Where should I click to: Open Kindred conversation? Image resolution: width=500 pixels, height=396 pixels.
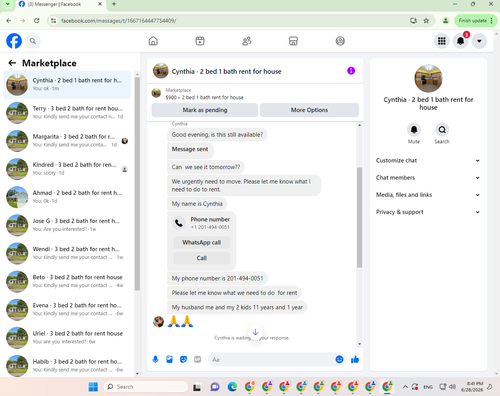[x=67, y=169]
